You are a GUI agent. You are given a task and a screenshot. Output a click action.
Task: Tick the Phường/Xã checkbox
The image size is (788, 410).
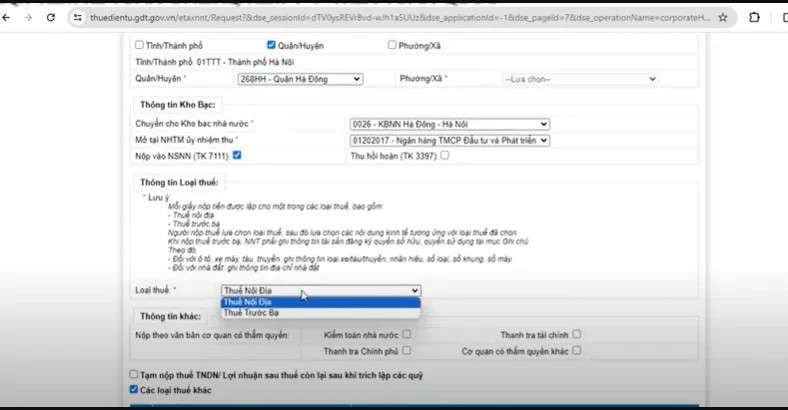[391, 45]
